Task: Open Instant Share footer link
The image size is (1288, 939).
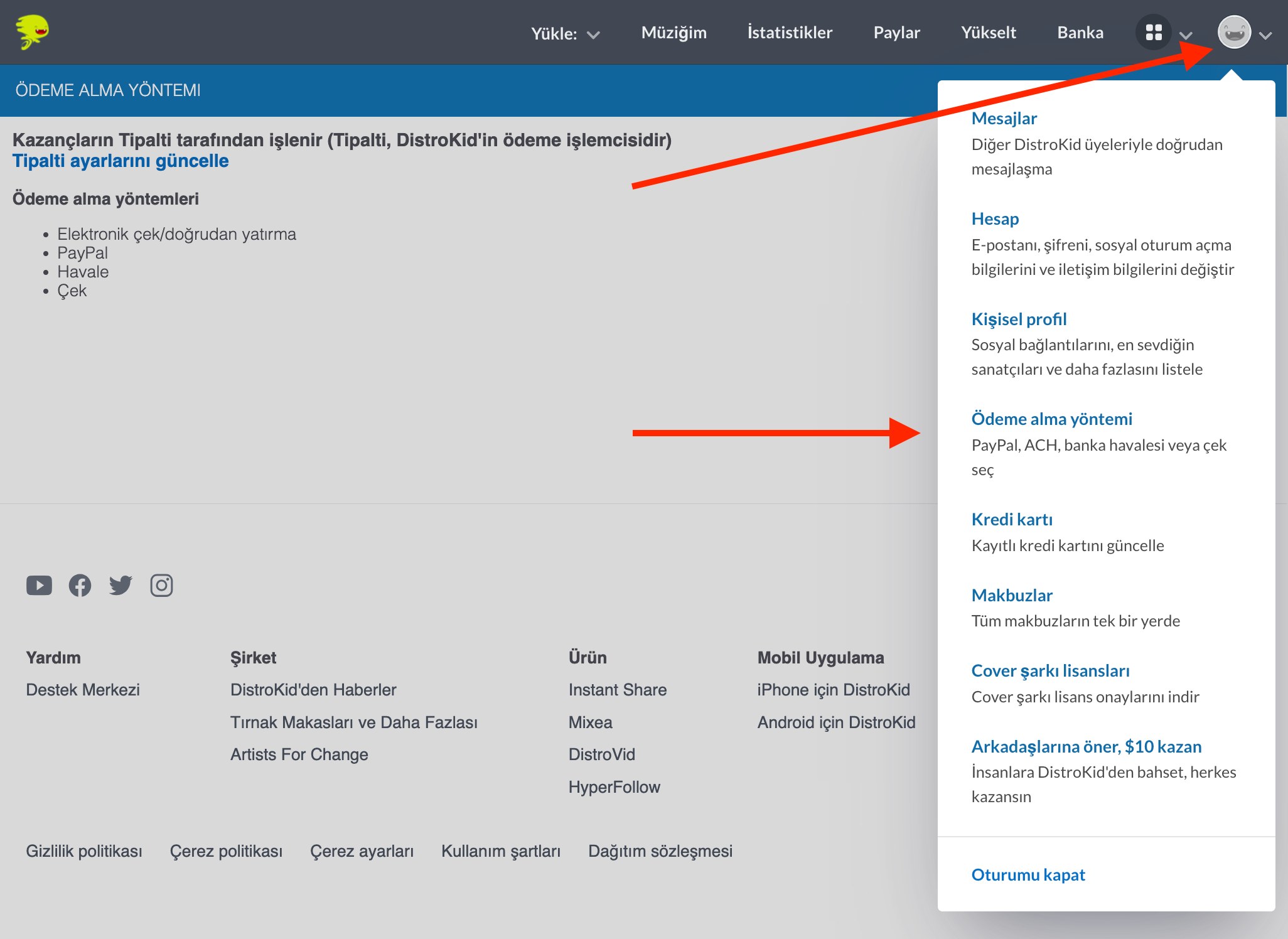Action: (x=617, y=690)
